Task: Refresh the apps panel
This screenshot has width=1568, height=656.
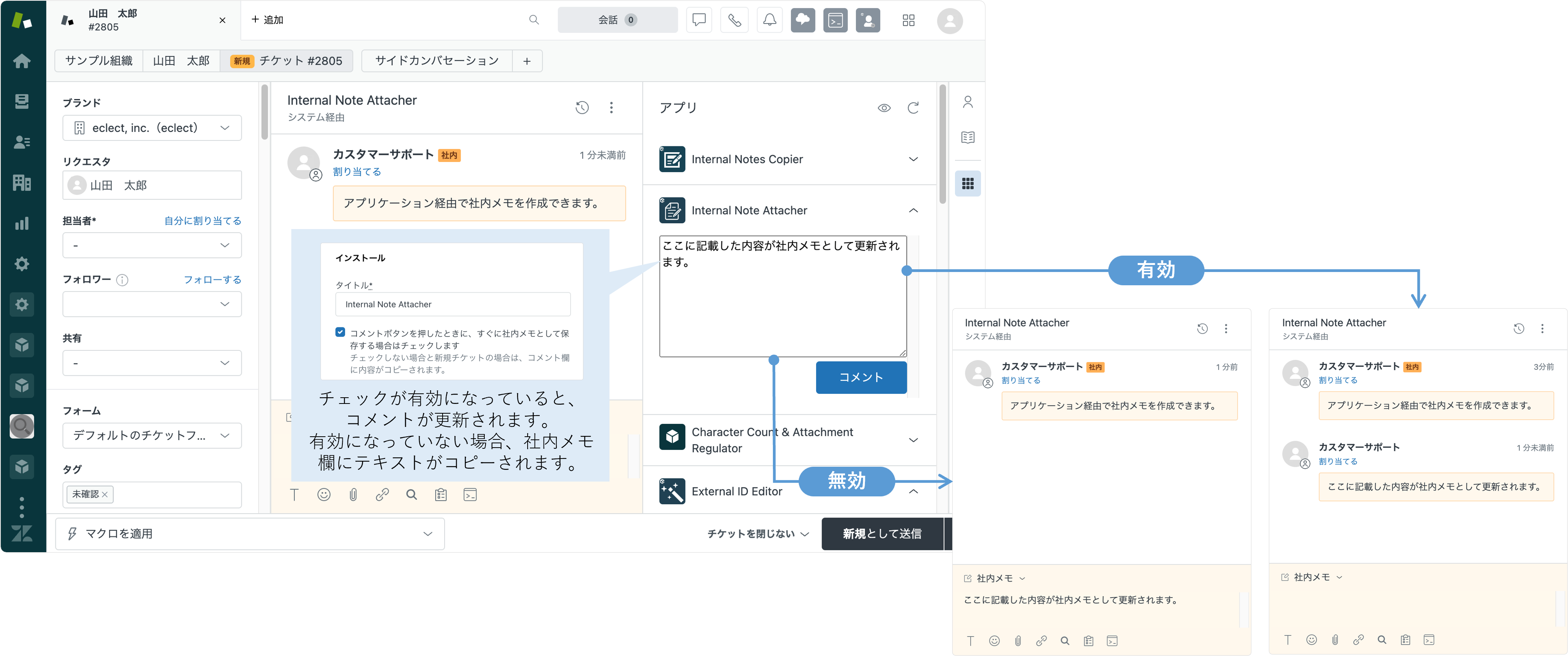Action: (x=913, y=107)
